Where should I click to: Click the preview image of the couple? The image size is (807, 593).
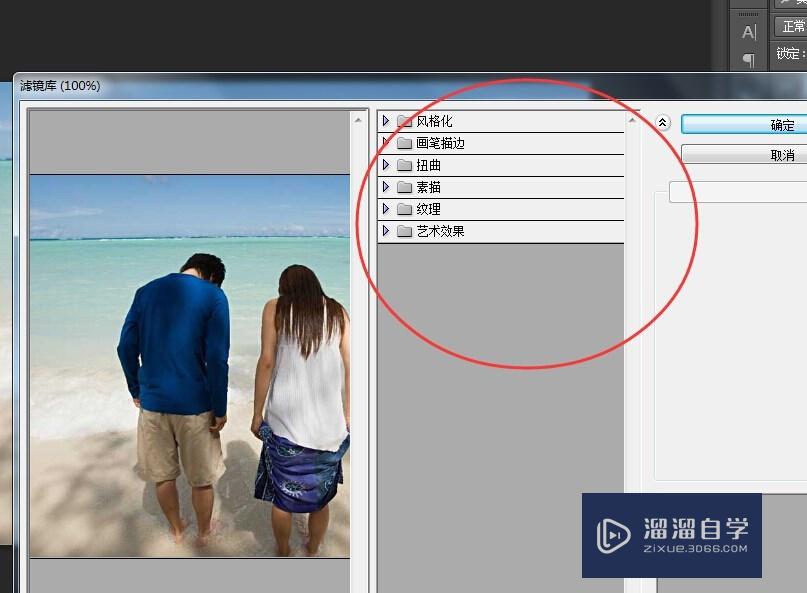click(190, 366)
